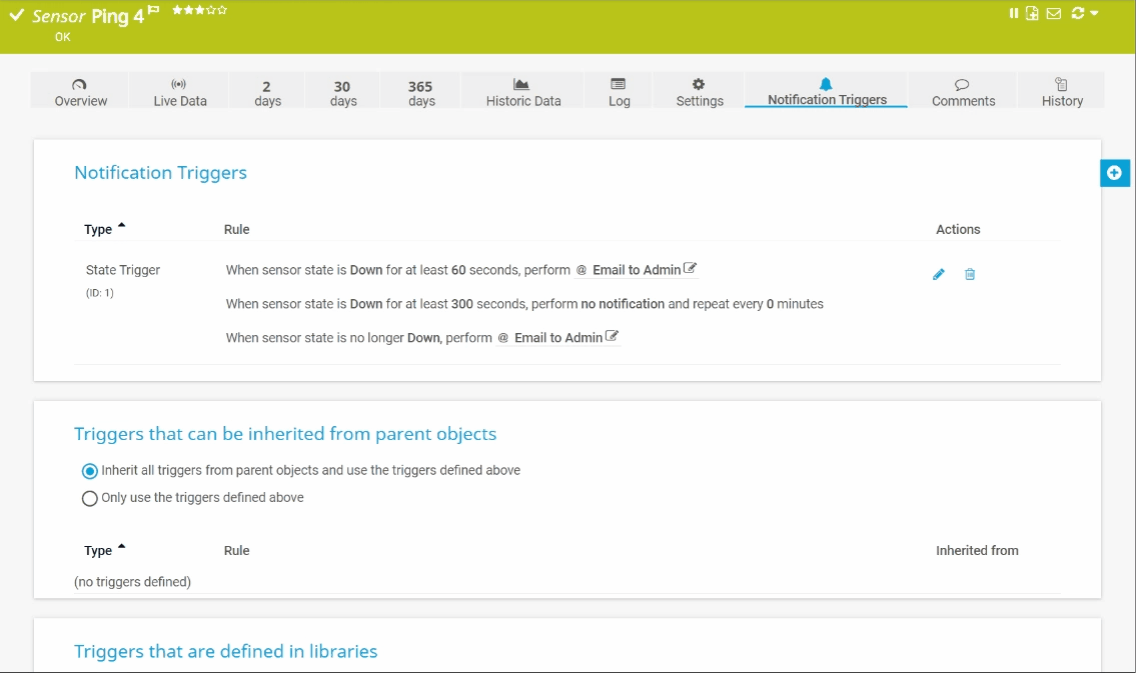Delete the State Trigger via trash icon
This screenshot has width=1136, height=673.
[x=969, y=274]
